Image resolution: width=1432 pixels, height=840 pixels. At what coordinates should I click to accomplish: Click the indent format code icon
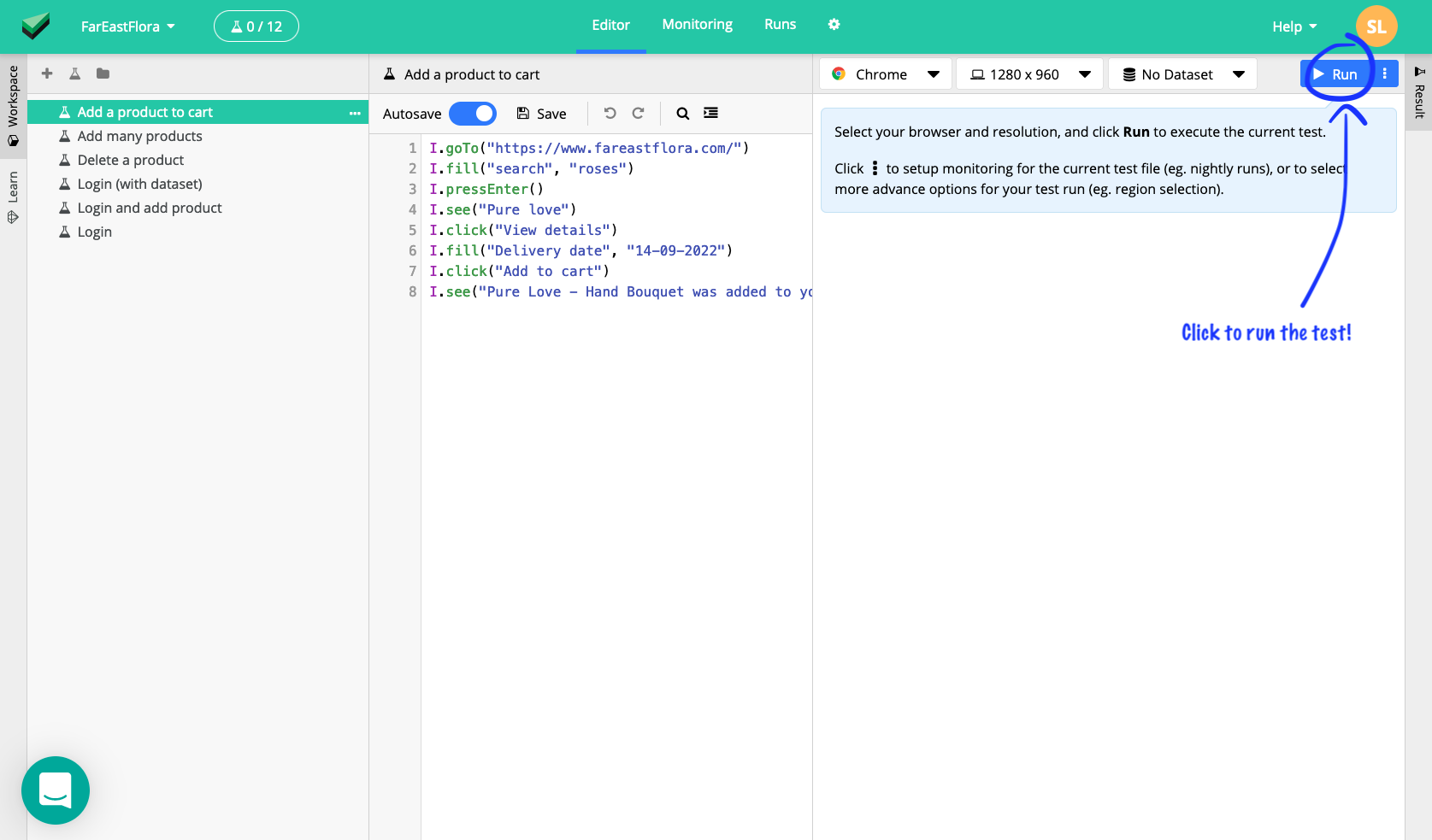tap(710, 113)
